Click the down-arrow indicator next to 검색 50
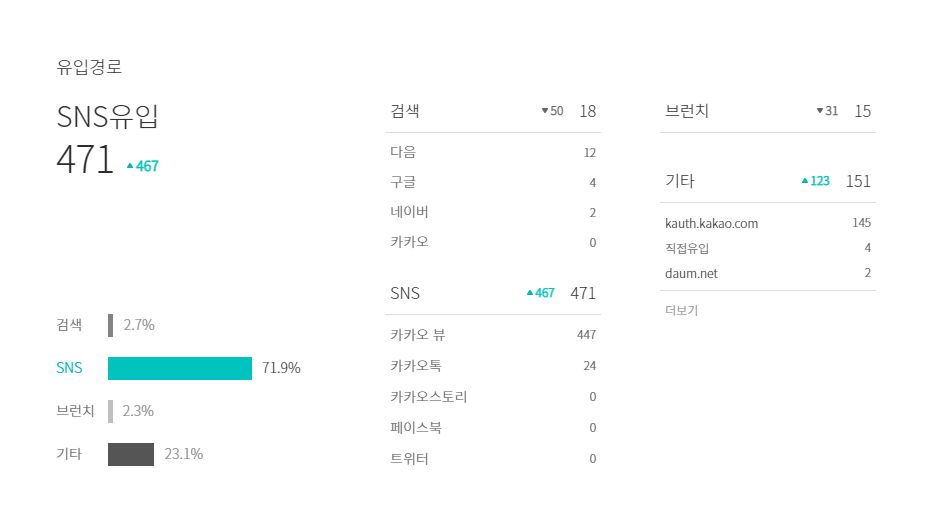 544,110
